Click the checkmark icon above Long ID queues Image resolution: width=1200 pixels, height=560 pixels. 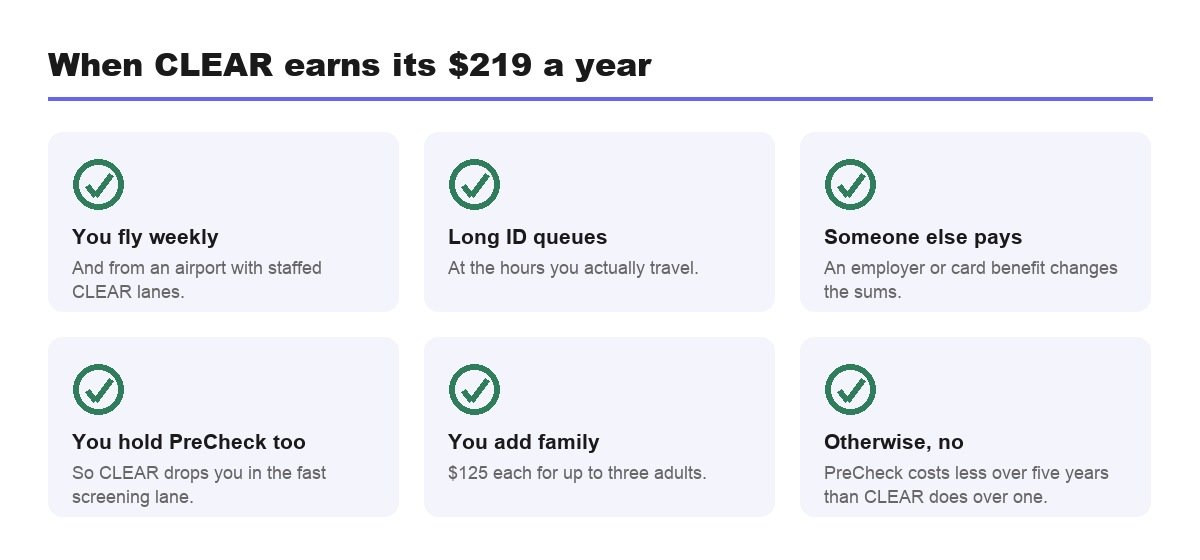[x=474, y=184]
